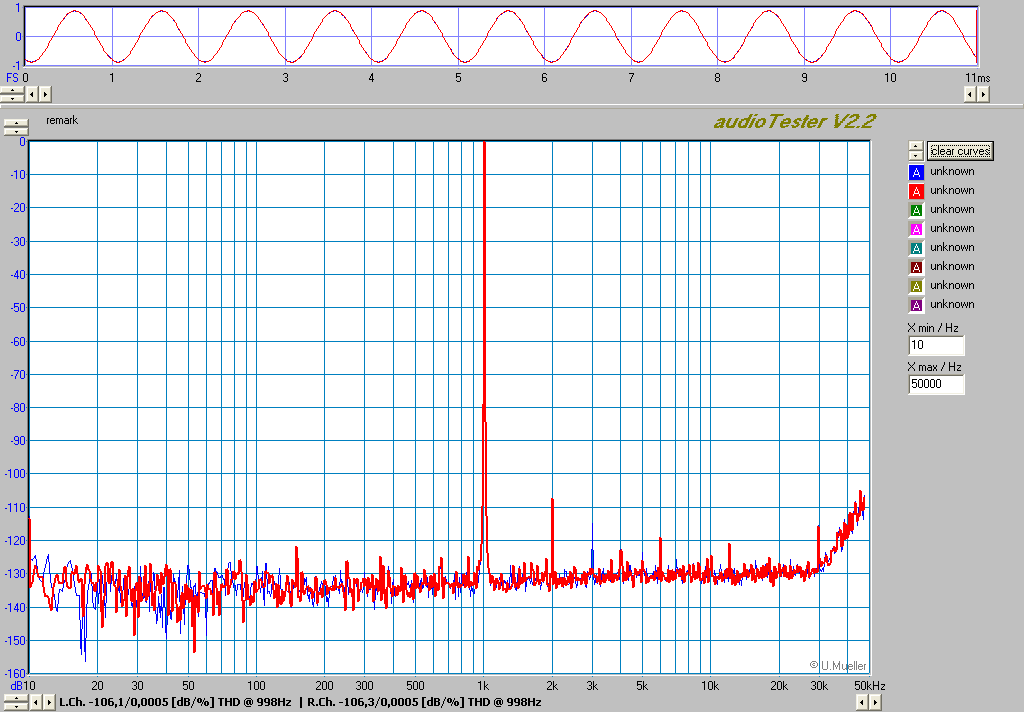Viewport: 1024px width, 712px height.
Task: Click the remark label above the spectrum
Action: (62, 120)
